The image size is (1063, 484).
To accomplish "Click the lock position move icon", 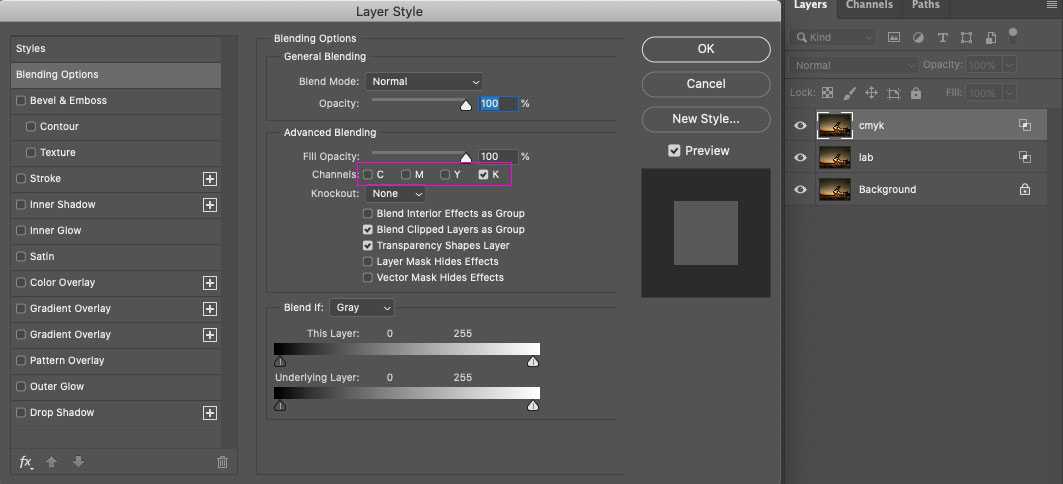I will (870, 93).
